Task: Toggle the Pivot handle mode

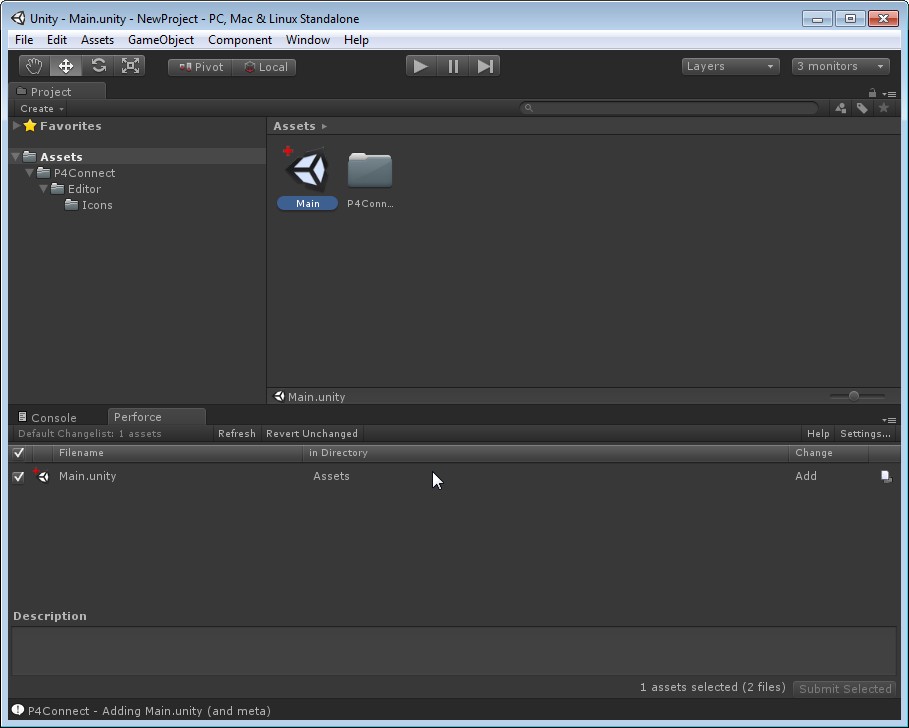Action: 201,67
